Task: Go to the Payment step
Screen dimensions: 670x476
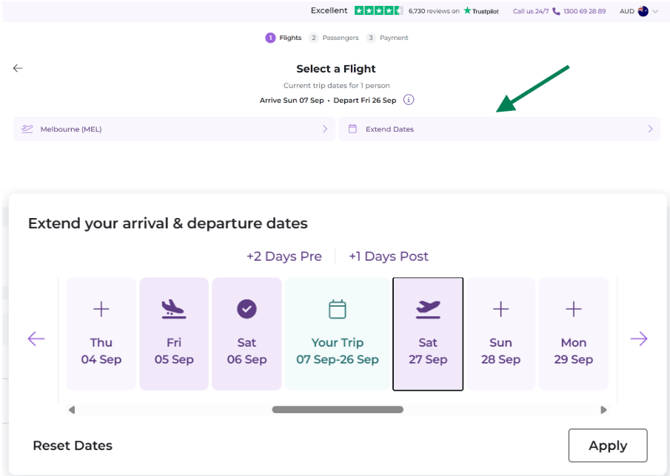Action: pos(388,38)
